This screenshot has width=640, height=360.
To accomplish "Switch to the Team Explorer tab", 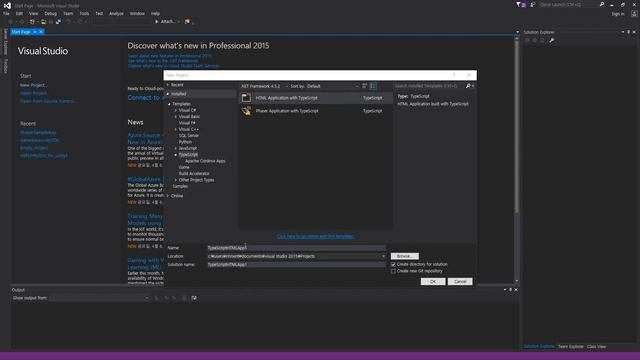I will click(571, 347).
